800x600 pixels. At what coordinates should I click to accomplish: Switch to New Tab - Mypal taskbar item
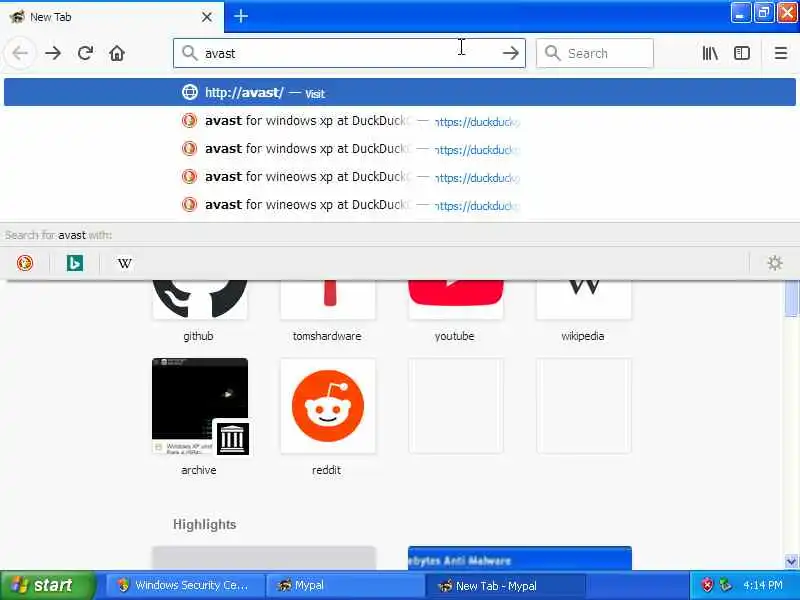point(505,586)
